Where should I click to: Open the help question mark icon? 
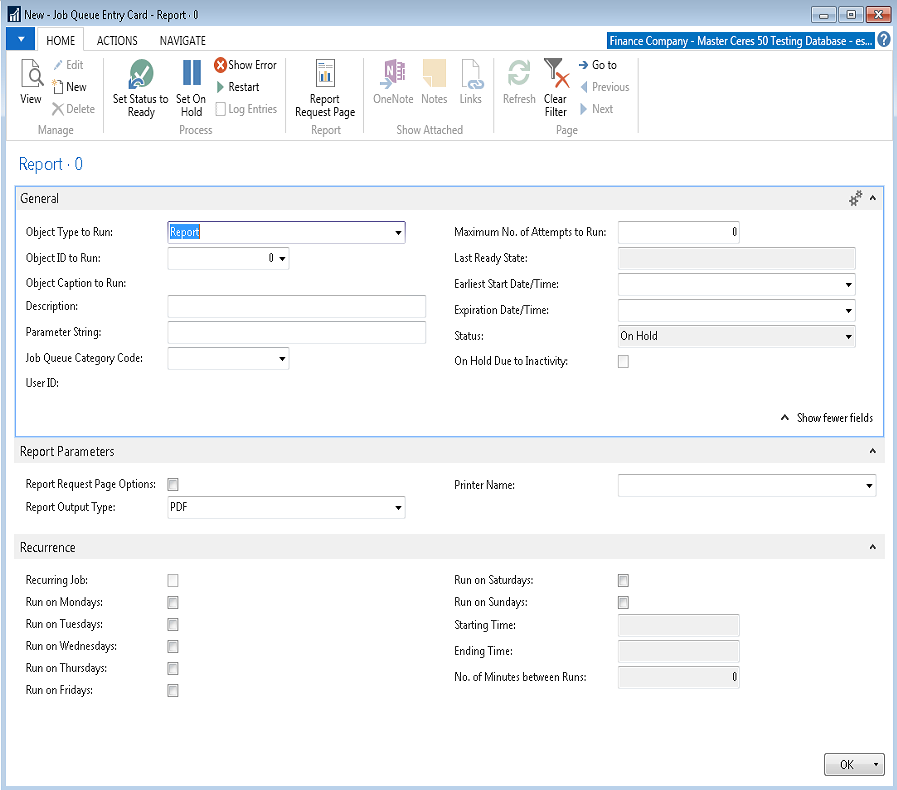[x=884, y=41]
